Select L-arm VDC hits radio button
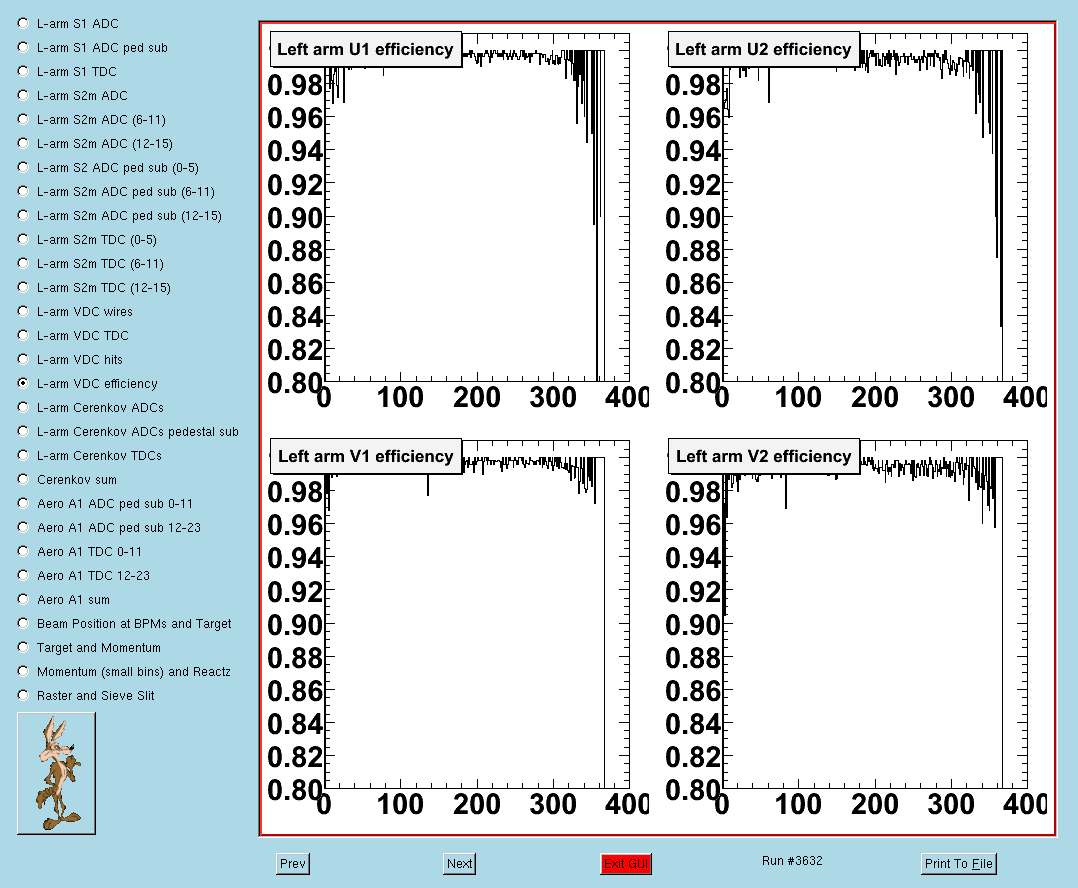The width and height of the screenshot is (1078, 888). point(23,359)
